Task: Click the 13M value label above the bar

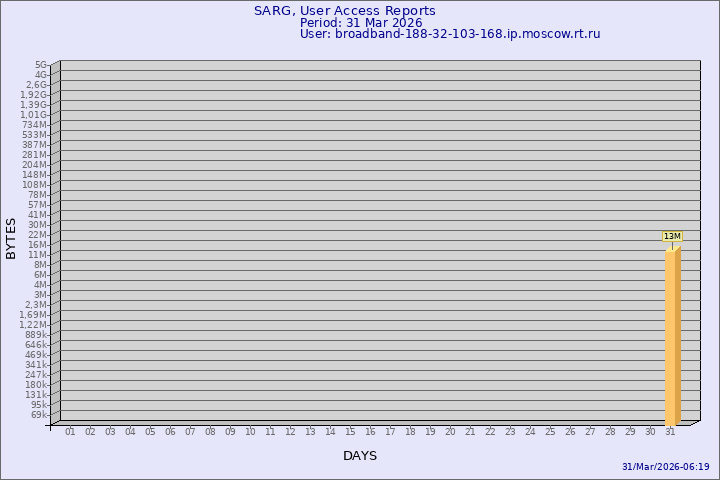Action: click(x=672, y=236)
